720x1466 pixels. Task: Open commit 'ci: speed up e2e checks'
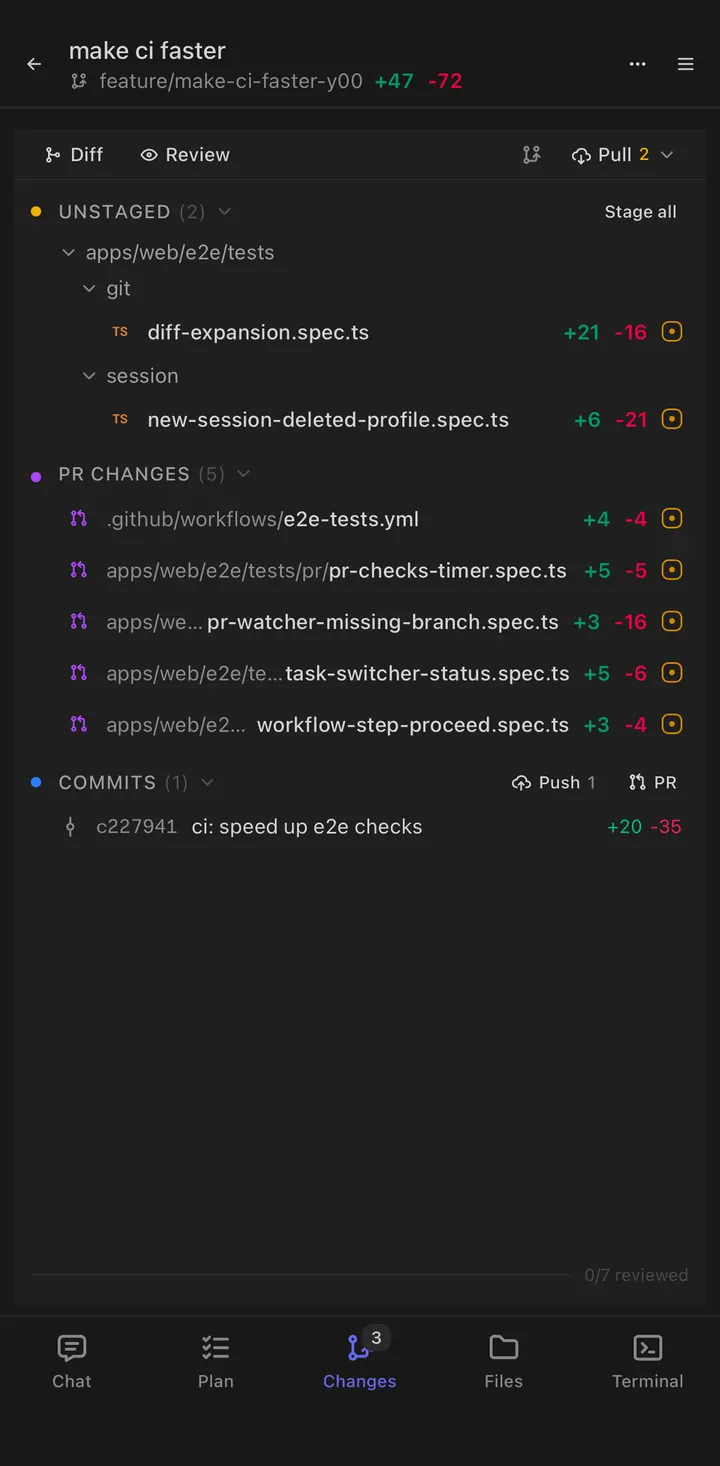tap(307, 827)
